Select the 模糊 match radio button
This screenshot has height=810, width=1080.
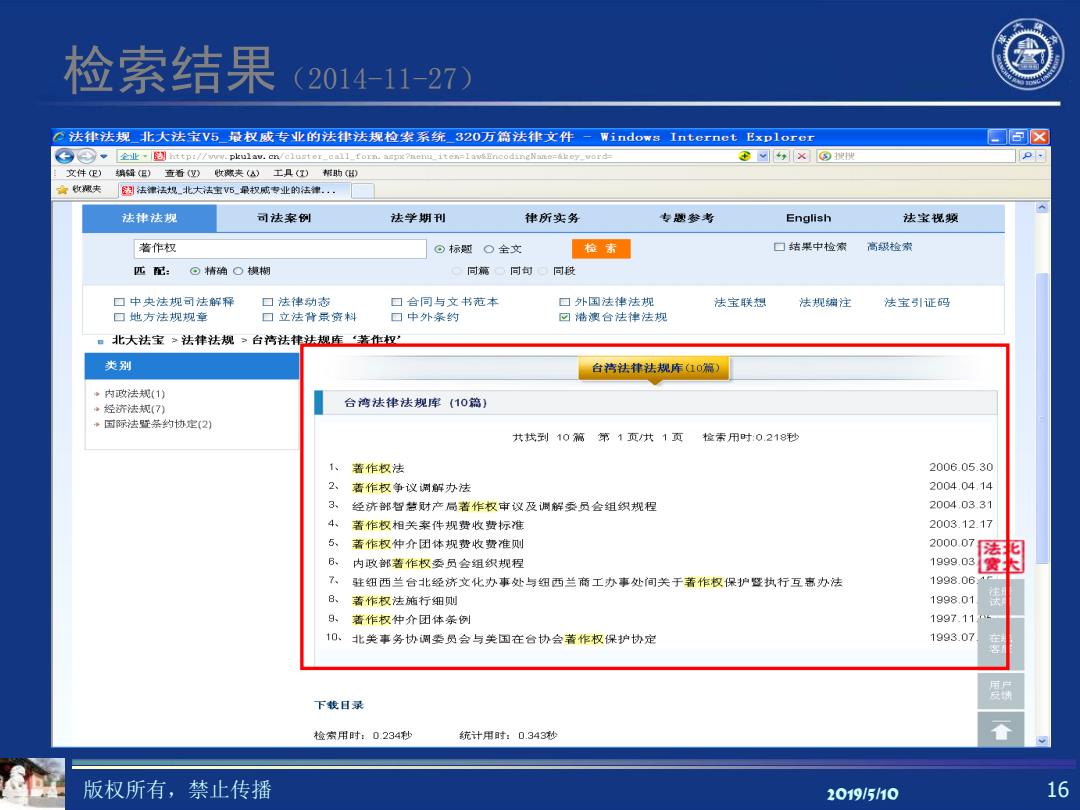click(238, 271)
